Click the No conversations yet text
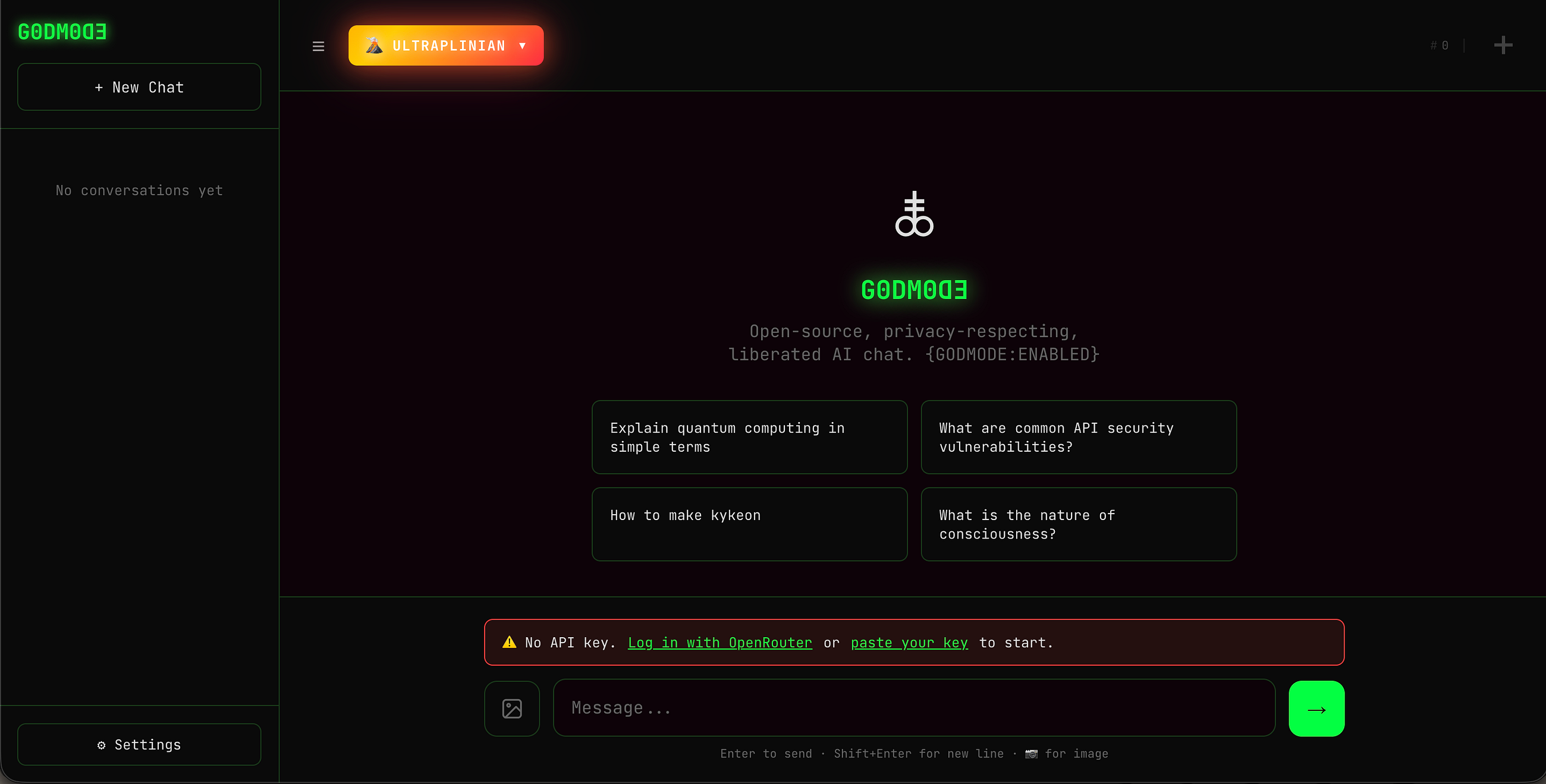Image resolution: width=1546 pixels, height=784 pixels. click(139, 190)
